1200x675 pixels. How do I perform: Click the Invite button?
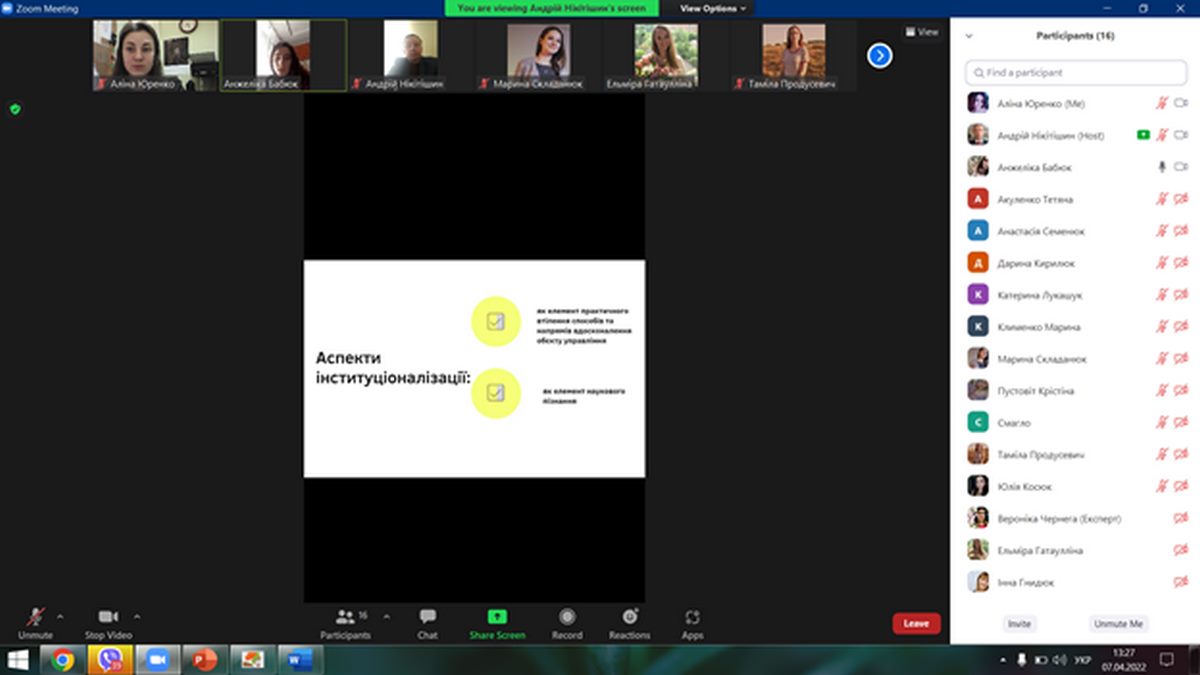(x=1019, y=623)
